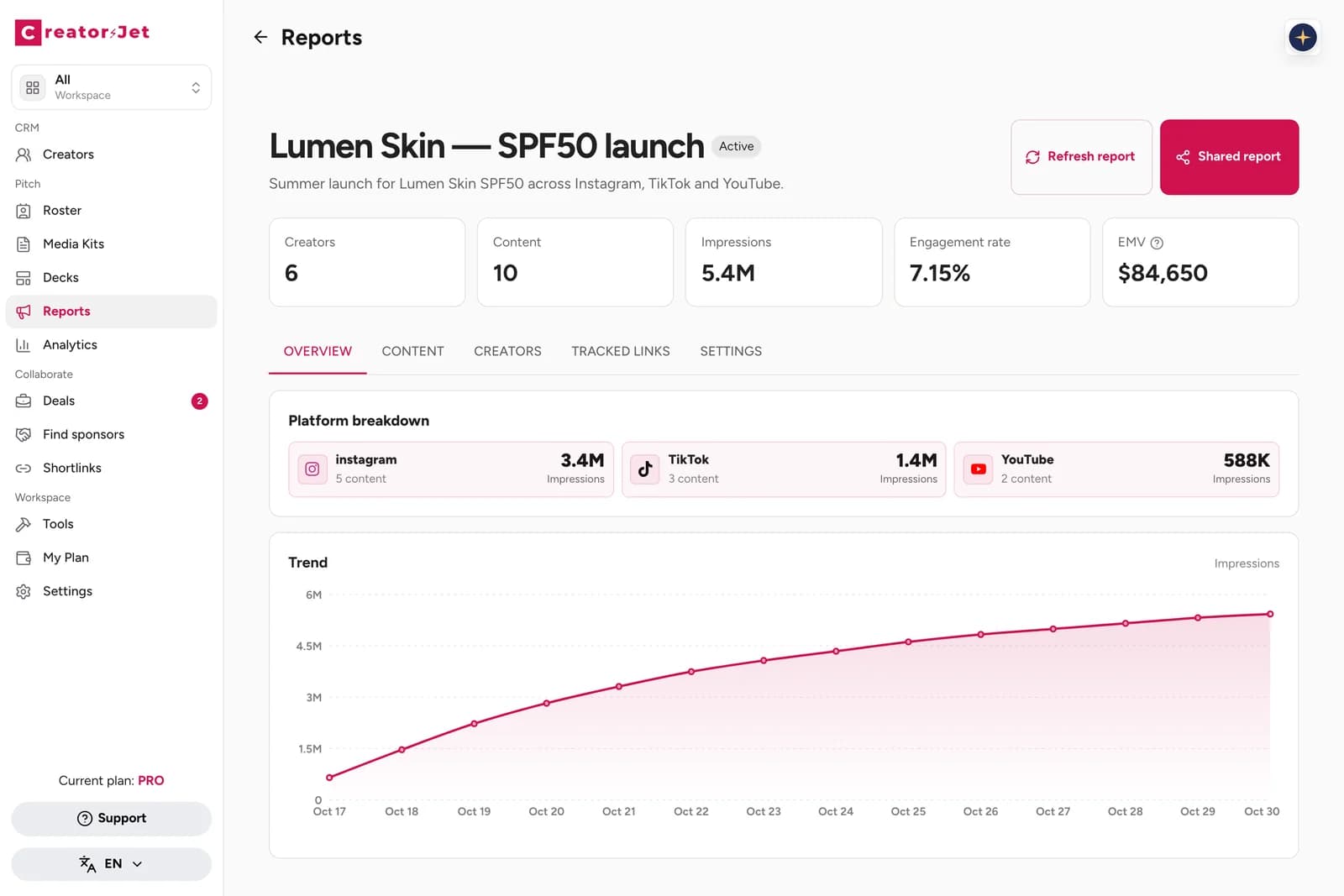Image resolution: width=1344 pixels, height=896 pixels.
Task: Open the report SETTINGS tab
Action: tap(731, 352)
